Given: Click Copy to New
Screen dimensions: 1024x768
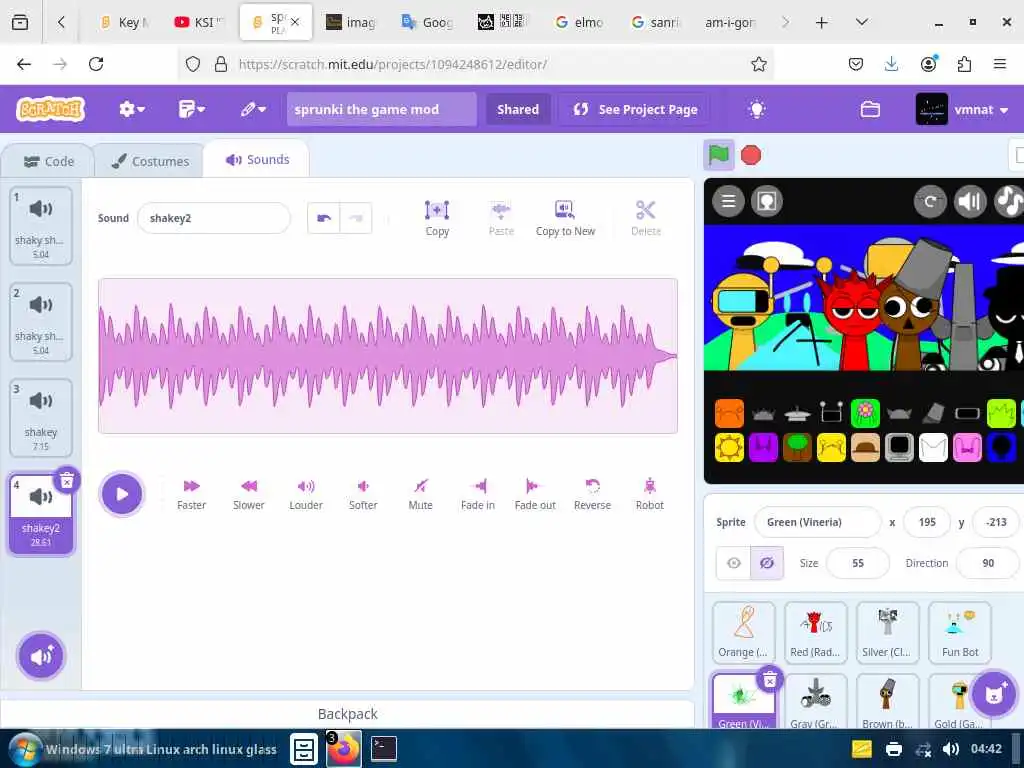Looking at the screenshot, I should [x=566, y=218].
